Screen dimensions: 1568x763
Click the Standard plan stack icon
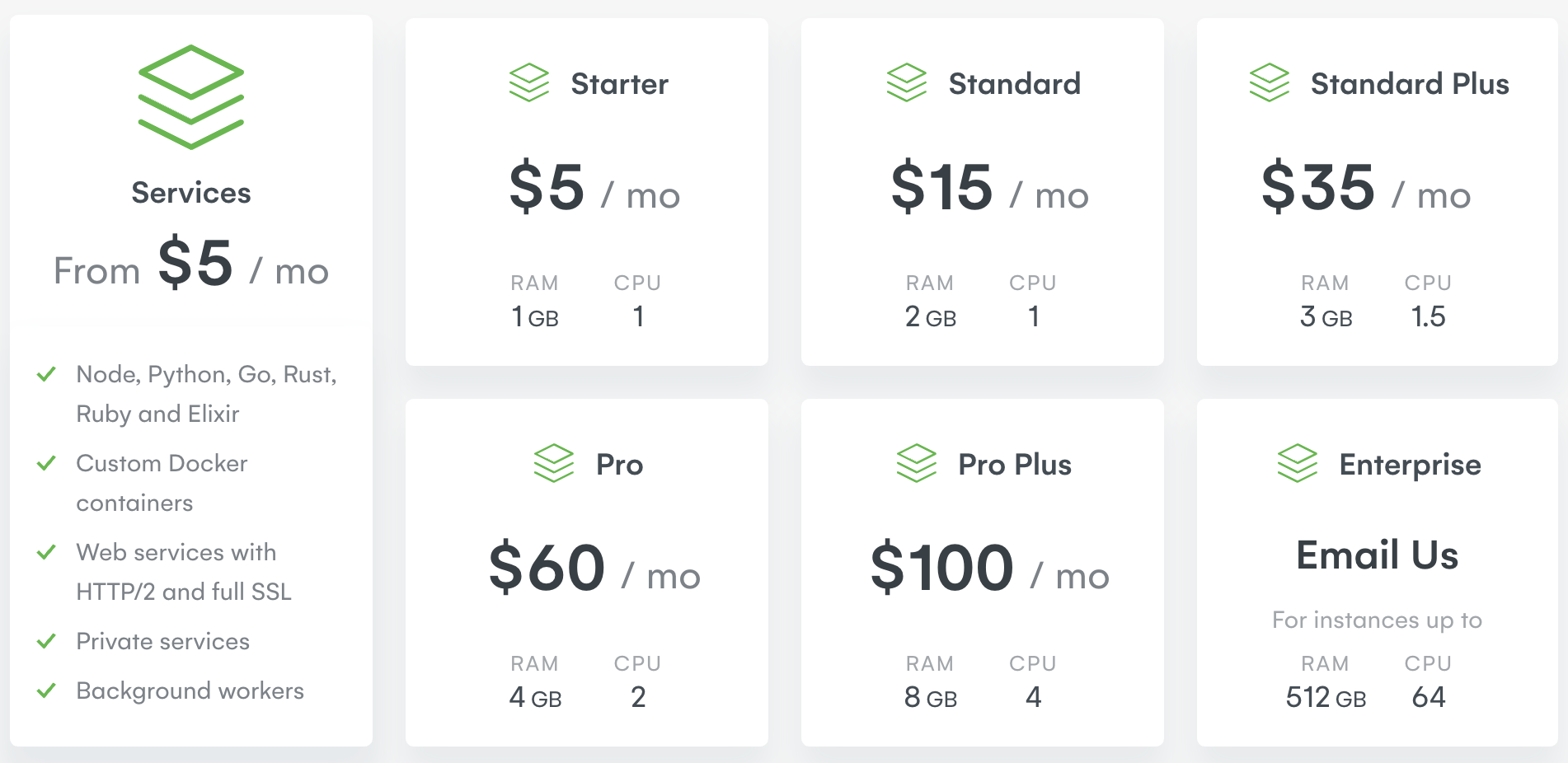(x=907, y=82)
